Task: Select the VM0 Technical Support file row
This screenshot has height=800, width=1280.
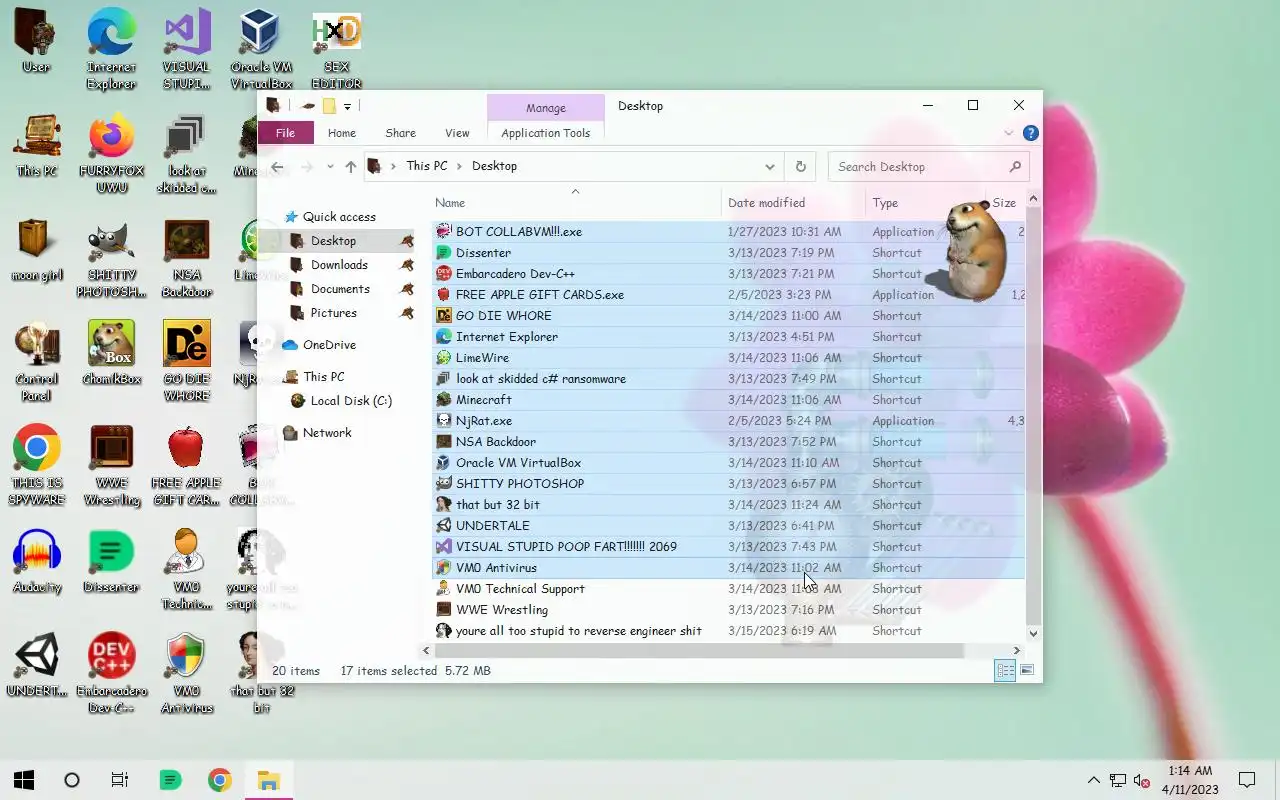Action: click(x=729, y=589)
